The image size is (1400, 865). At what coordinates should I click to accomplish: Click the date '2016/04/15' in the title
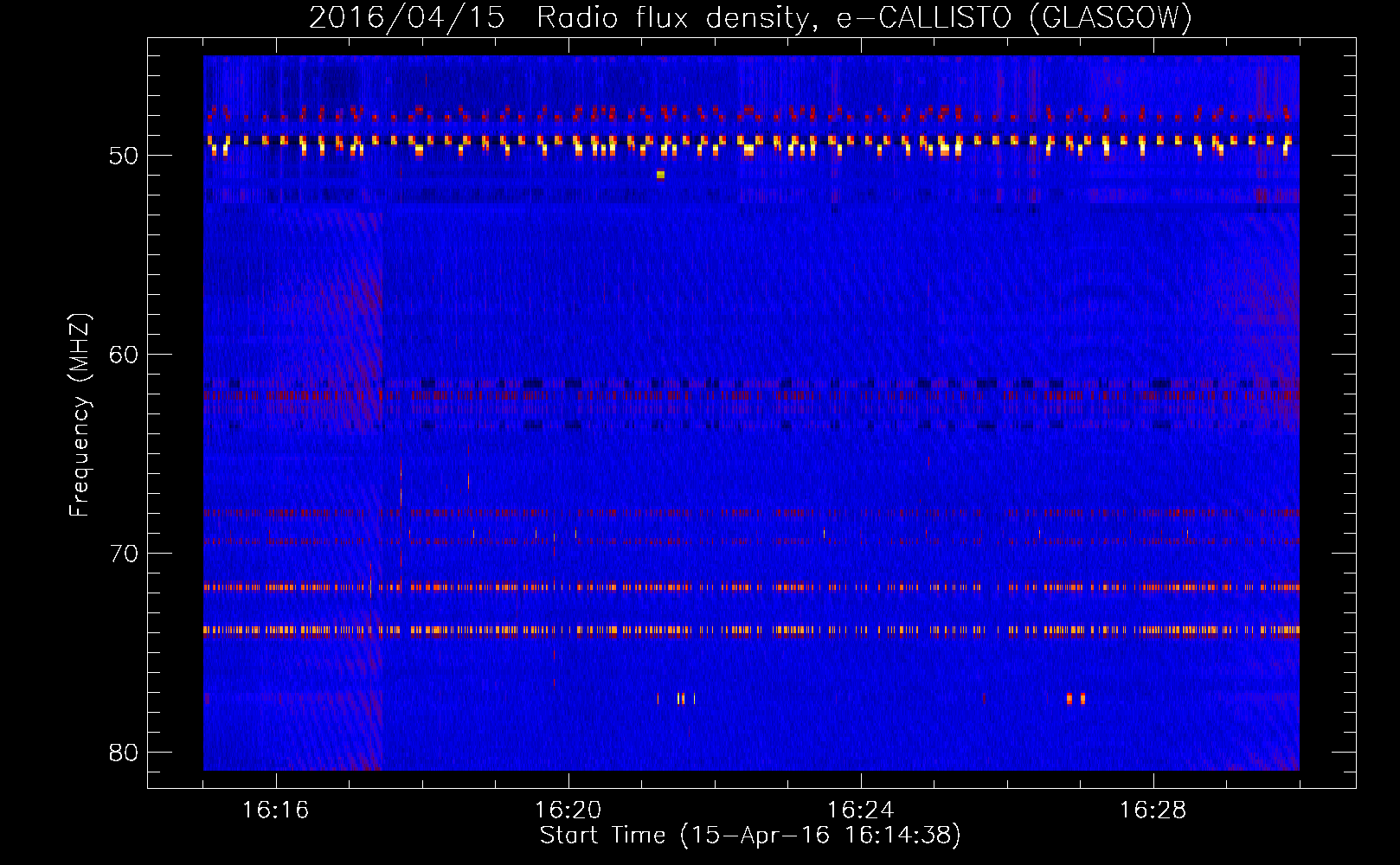407,17
